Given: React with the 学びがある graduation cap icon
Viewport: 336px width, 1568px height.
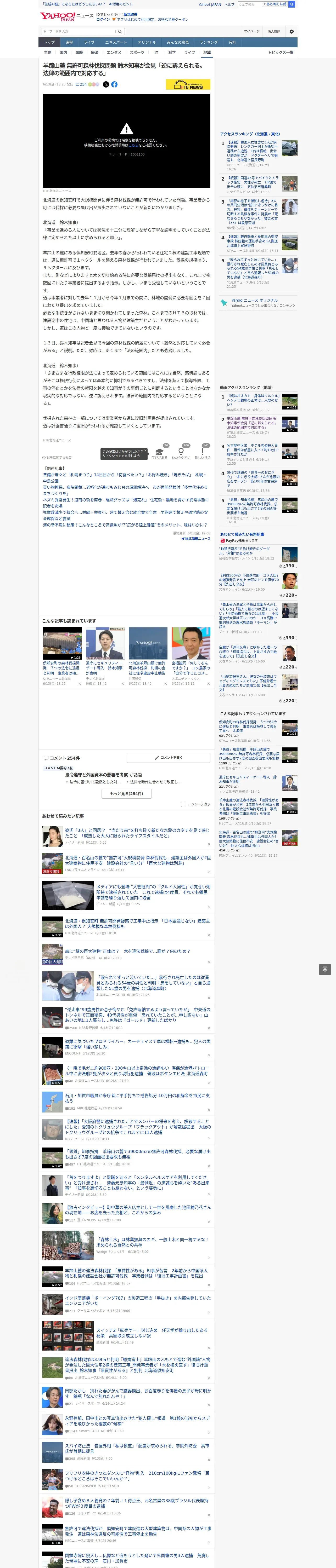Looking at the screenshot, I should [159, 451].
